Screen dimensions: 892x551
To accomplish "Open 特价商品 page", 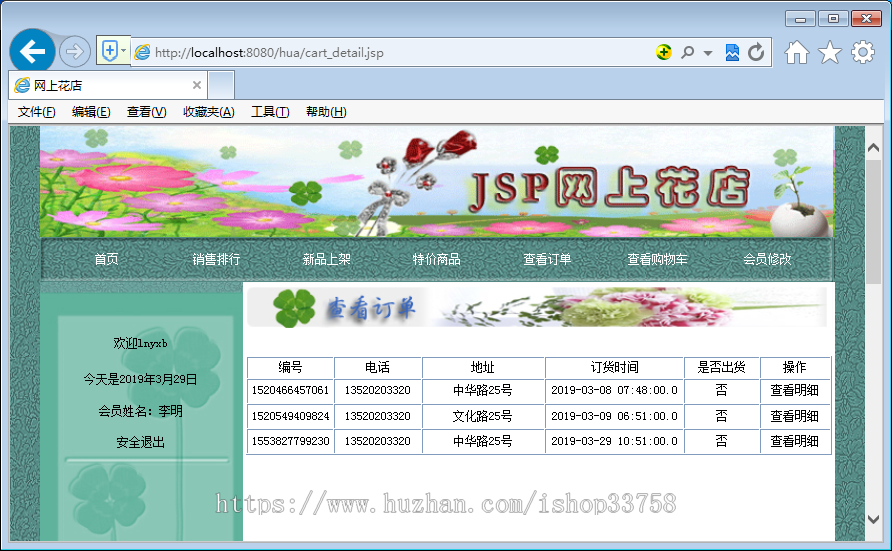I will 436,259.
